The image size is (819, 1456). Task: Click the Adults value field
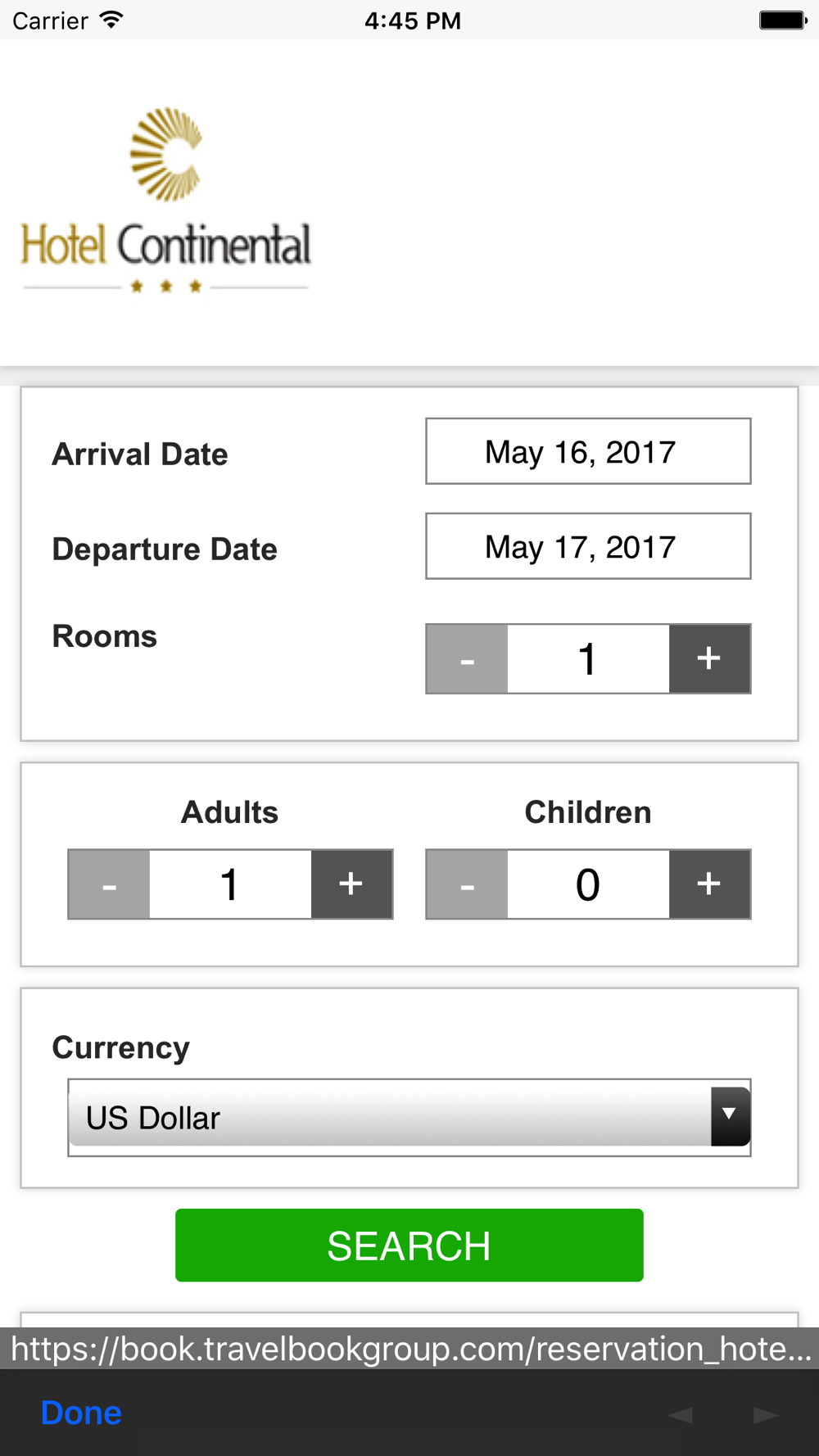(x=230, y=884)
